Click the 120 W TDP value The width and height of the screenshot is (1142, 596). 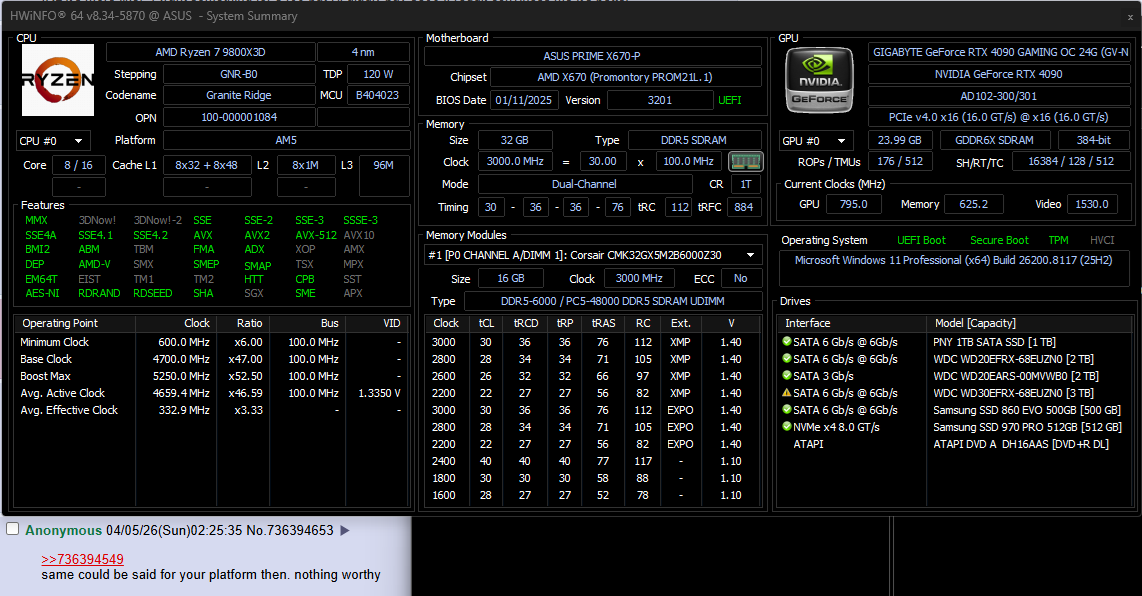click(x=378, y=74)
